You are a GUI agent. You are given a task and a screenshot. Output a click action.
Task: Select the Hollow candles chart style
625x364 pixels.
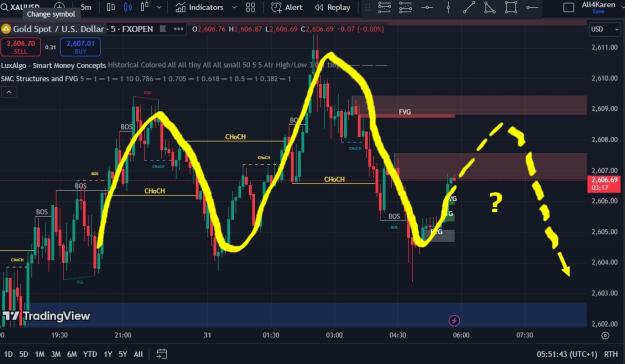tap(144, 7)
